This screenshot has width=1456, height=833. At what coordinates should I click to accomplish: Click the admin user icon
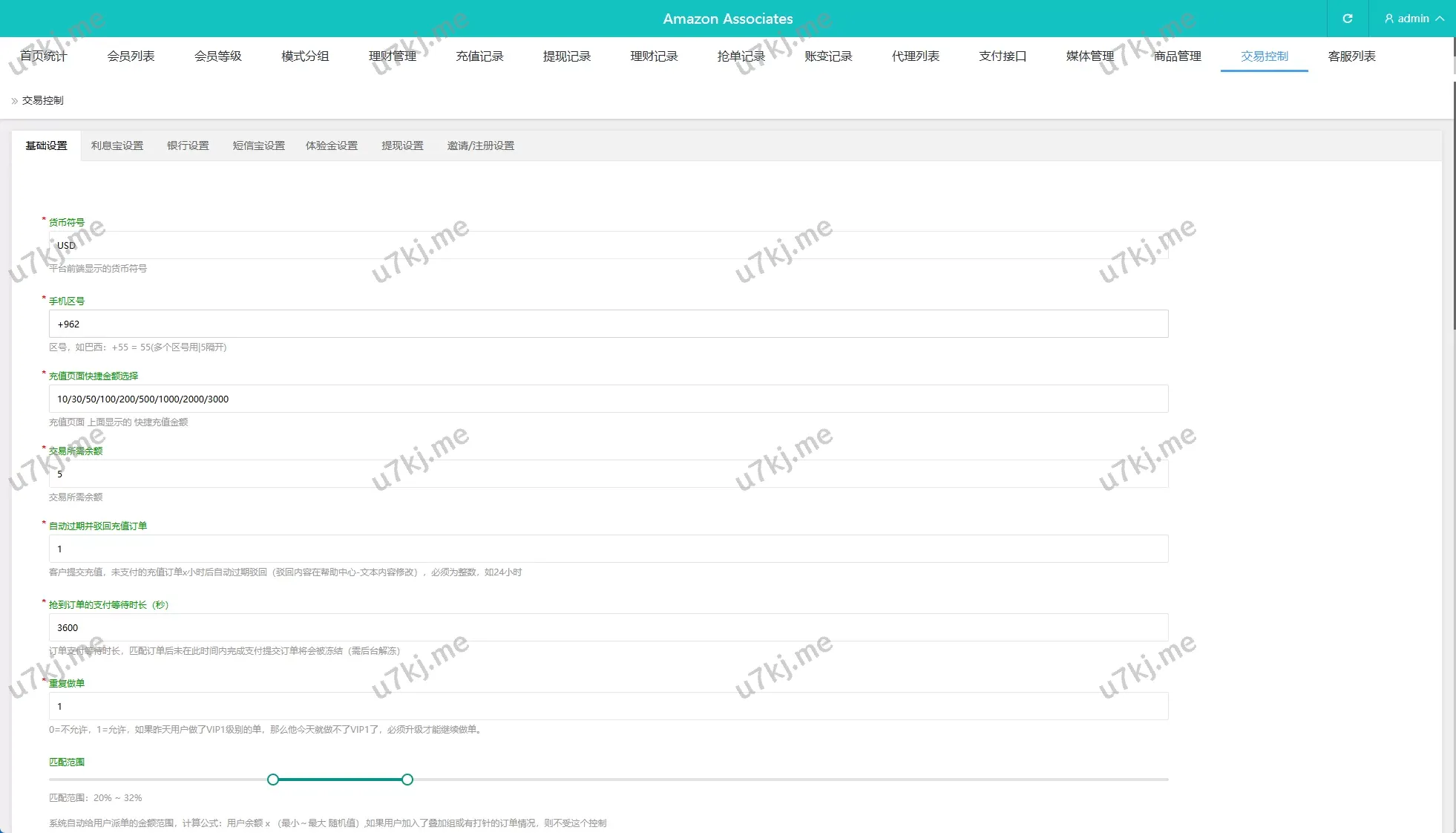(x=1388, y=19)
